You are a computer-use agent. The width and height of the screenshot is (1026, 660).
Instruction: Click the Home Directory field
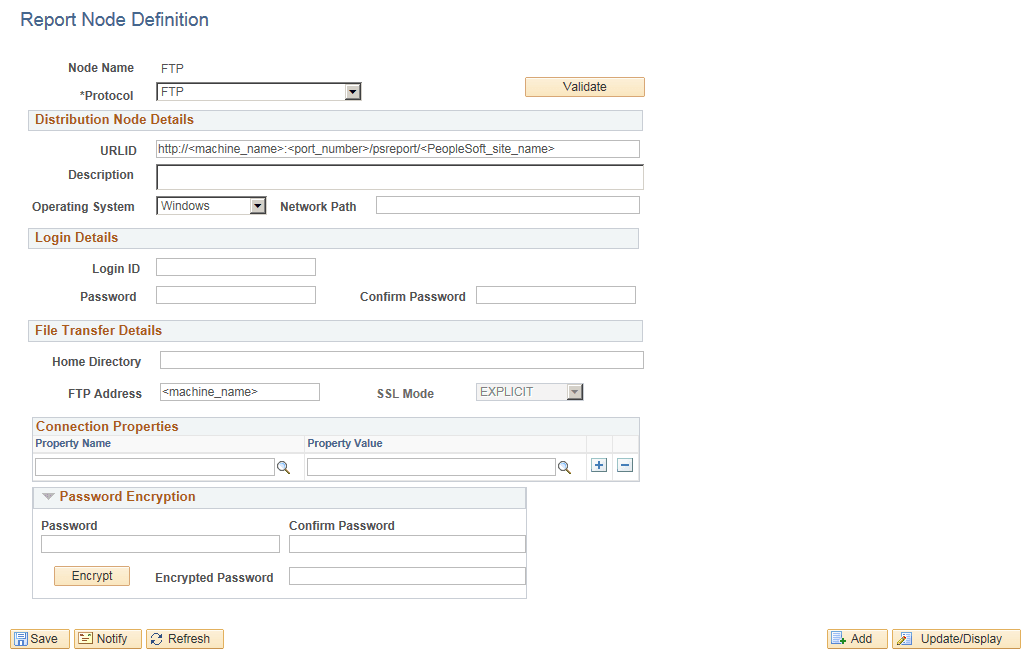398,359
